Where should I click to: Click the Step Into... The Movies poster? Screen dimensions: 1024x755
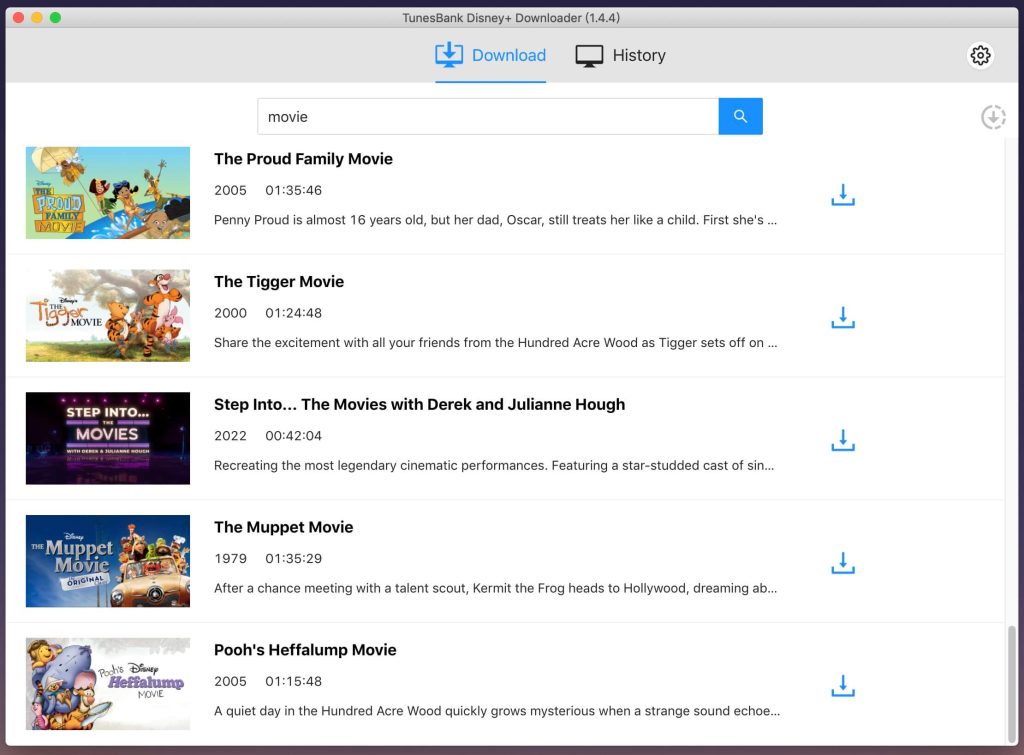click(108, 438)
